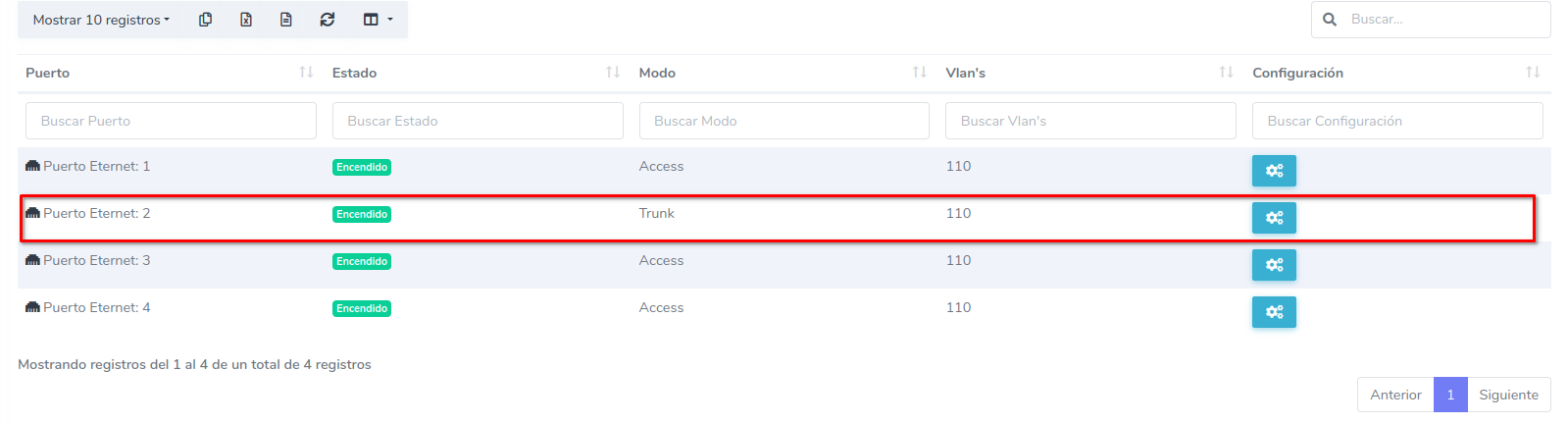The height and width of the screenshot is (424, 1568).
Task: Refresh the table with reload icon
Action: point(328,20)
